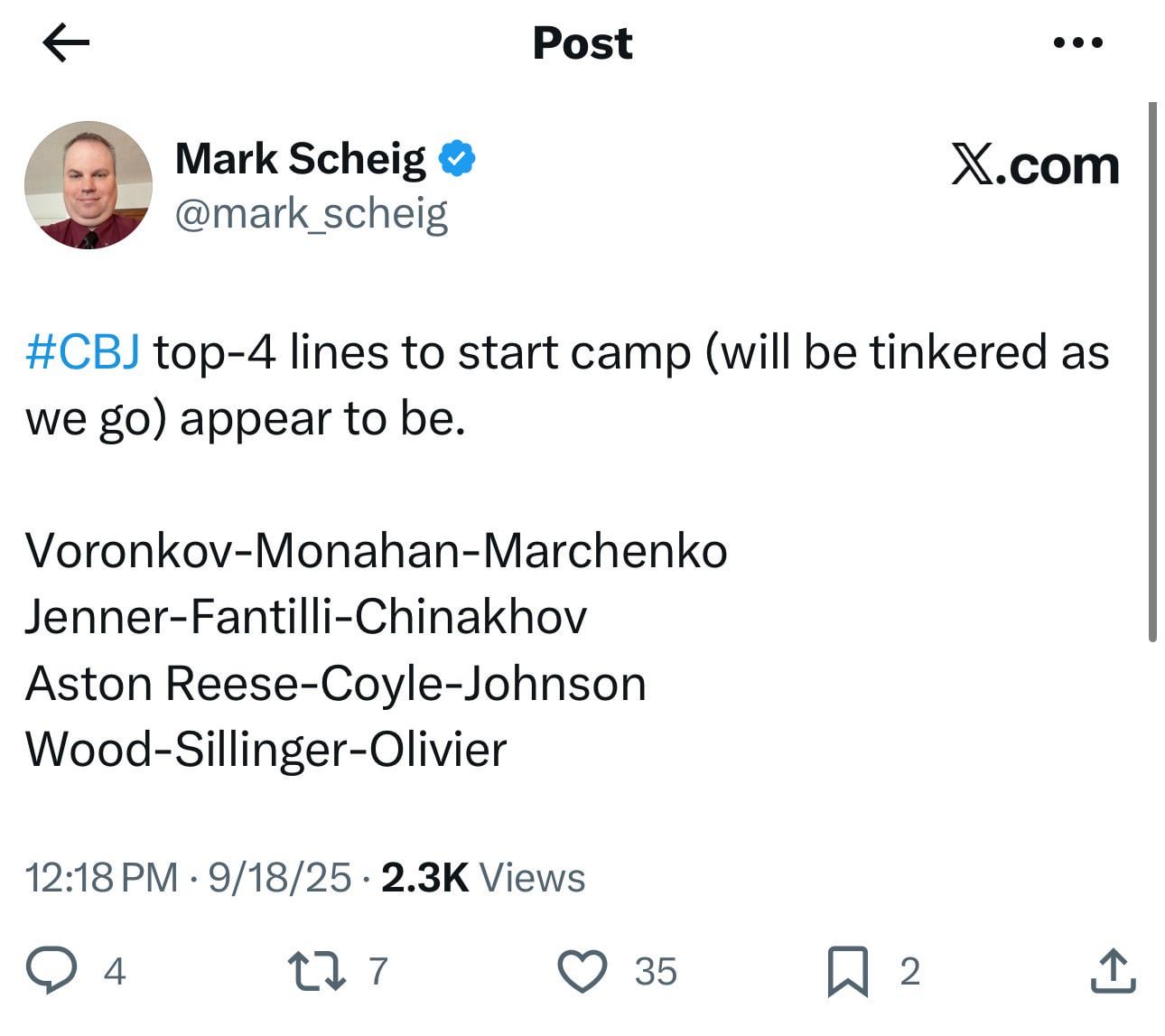Open the three-dot more options menu
The image size is (1165, 1036).
[x=1077, y=42]
